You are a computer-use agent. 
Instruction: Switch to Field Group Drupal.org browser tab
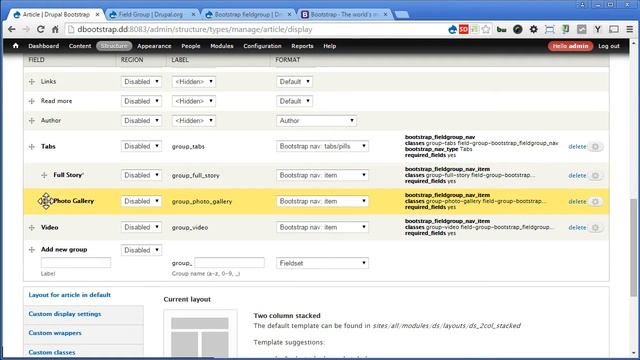point(151,14)
